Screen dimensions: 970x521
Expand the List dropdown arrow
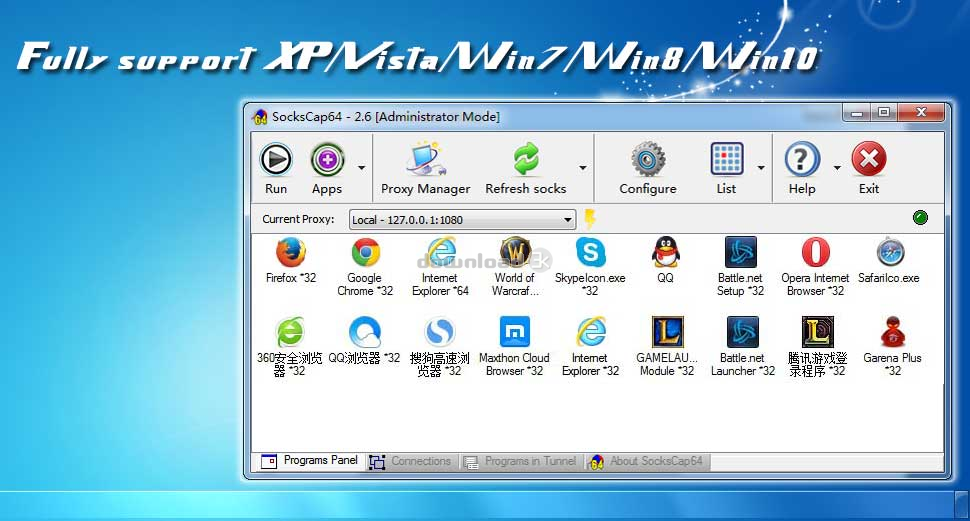click(761, 168)
